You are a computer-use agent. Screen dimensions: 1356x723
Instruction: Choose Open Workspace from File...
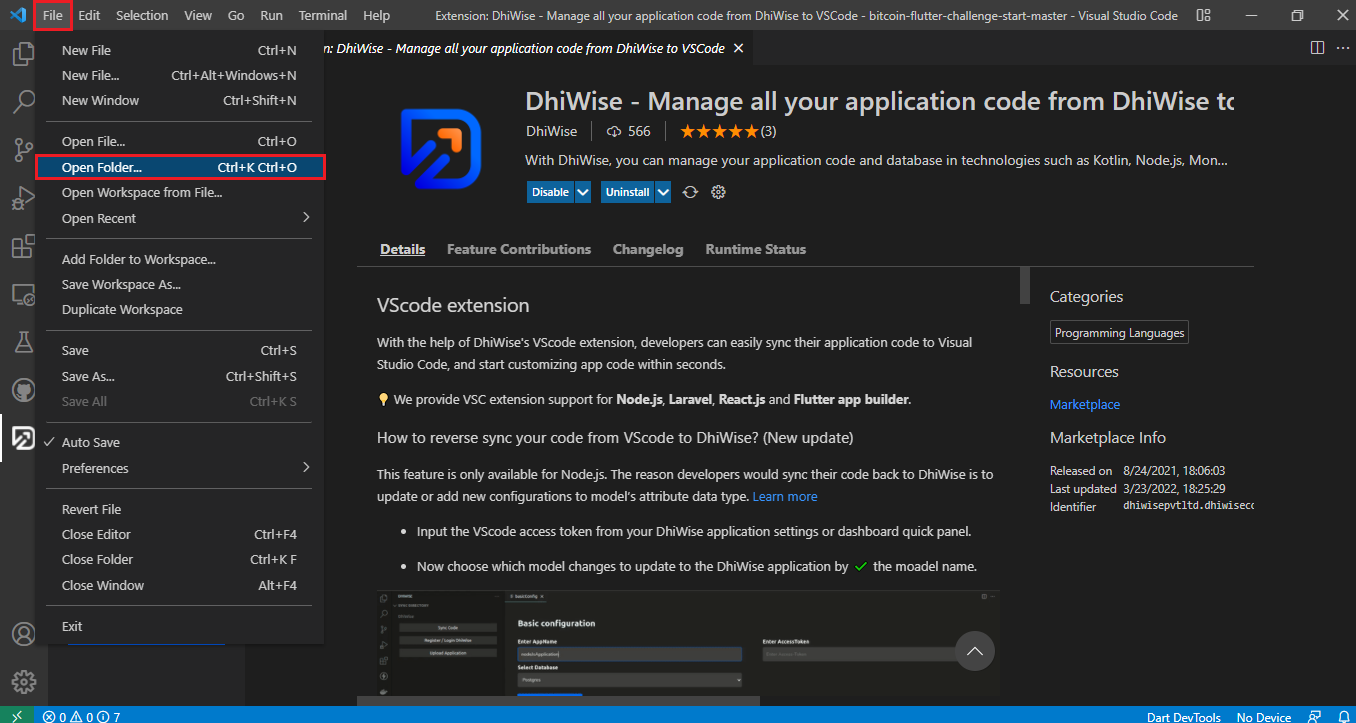click(179, 192)
